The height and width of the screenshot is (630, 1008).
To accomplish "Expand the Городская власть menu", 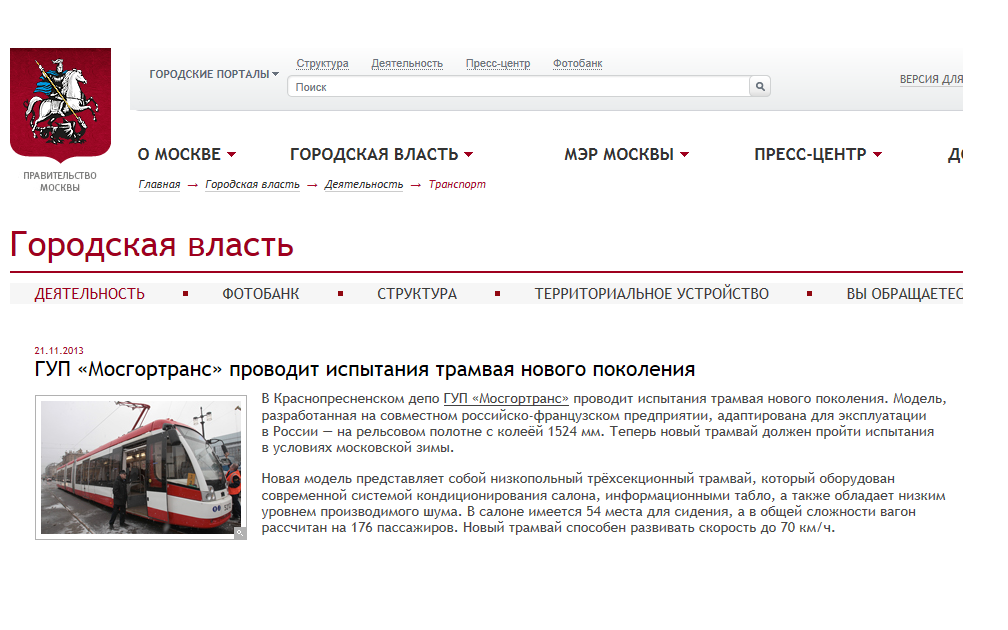I will click(381, 154).
